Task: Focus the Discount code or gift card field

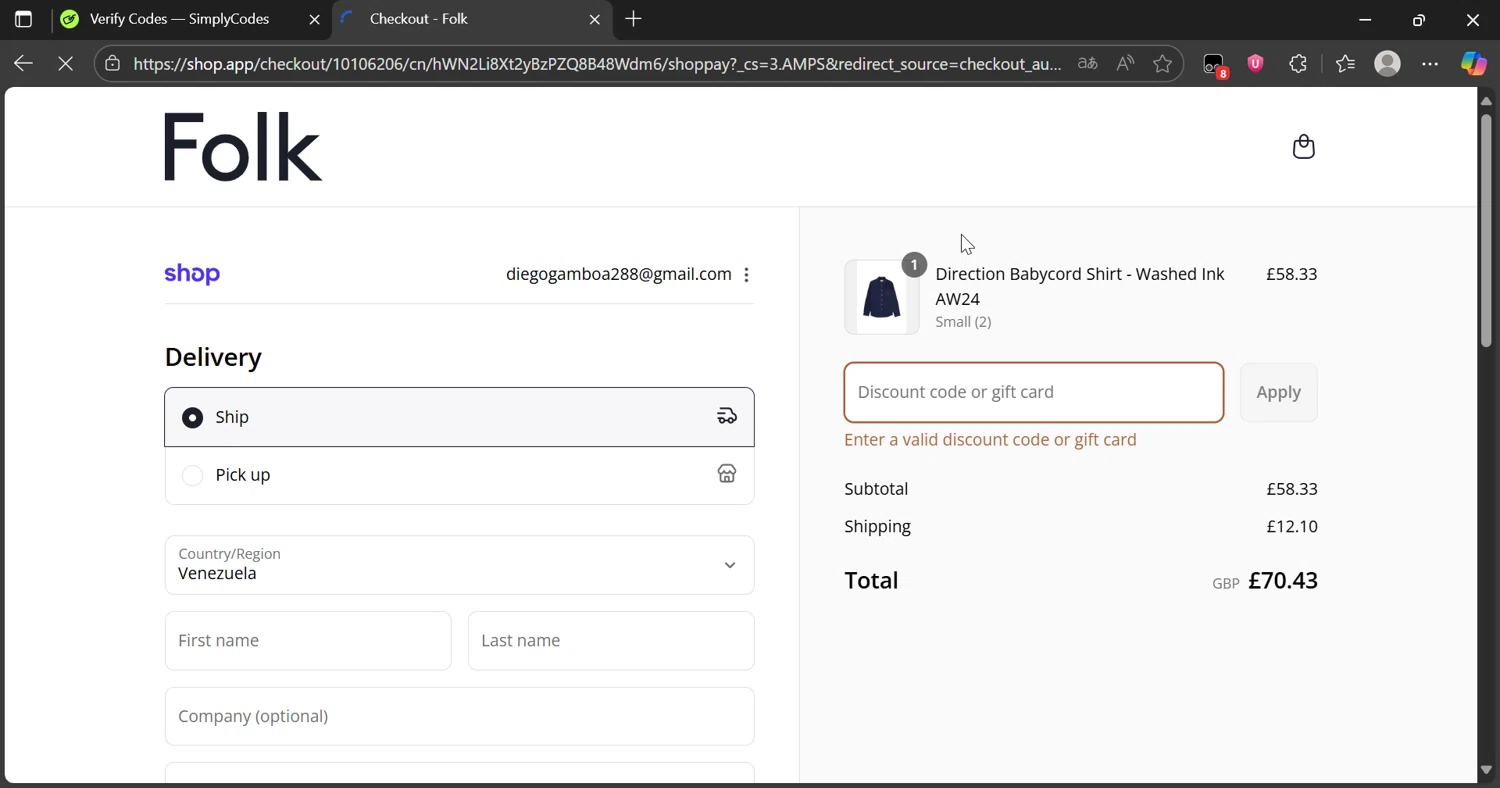Action: point(1034,392)
